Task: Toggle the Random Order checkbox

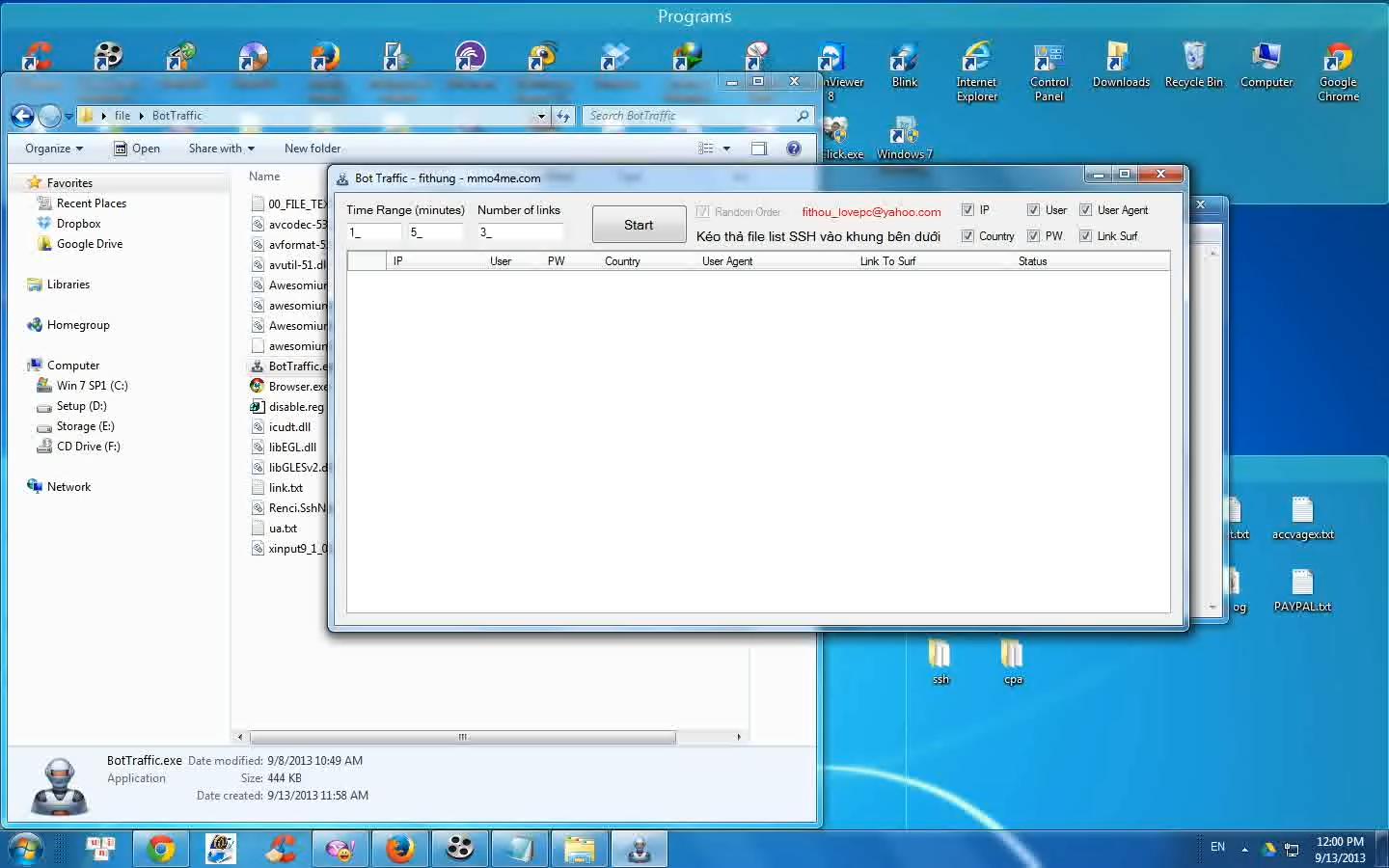Action: tap(702, 211)
